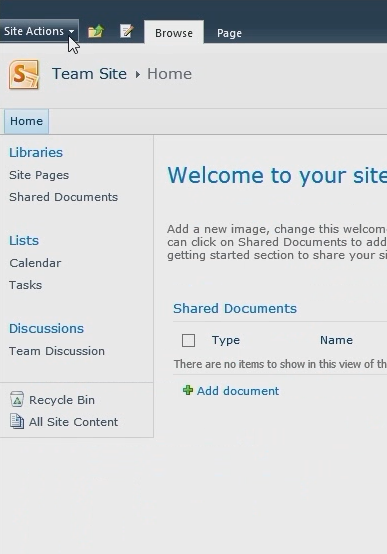Viewport: 387px width, 554px height.
Task: Toggle the select-all checkbox beside Type
Action: pos(188,341)
